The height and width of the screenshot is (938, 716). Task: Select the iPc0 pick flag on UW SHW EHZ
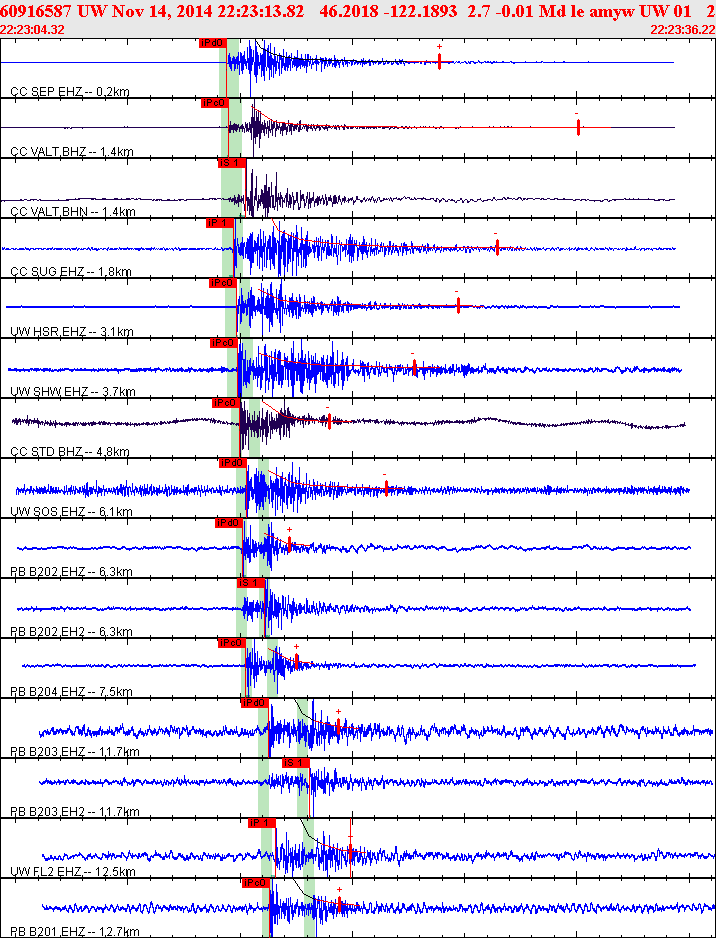tap(224, 343)
